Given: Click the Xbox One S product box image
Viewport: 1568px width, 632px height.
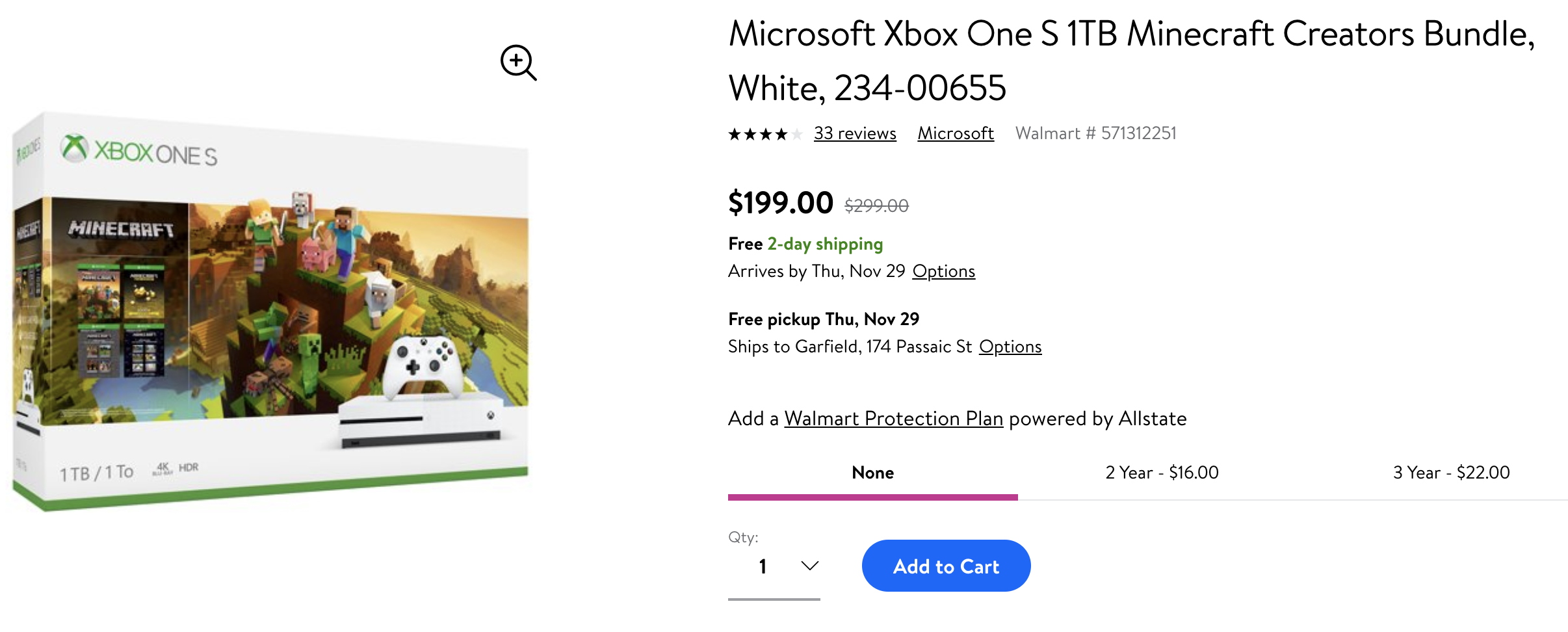Looking at the screenshot, I should (271, 312).
